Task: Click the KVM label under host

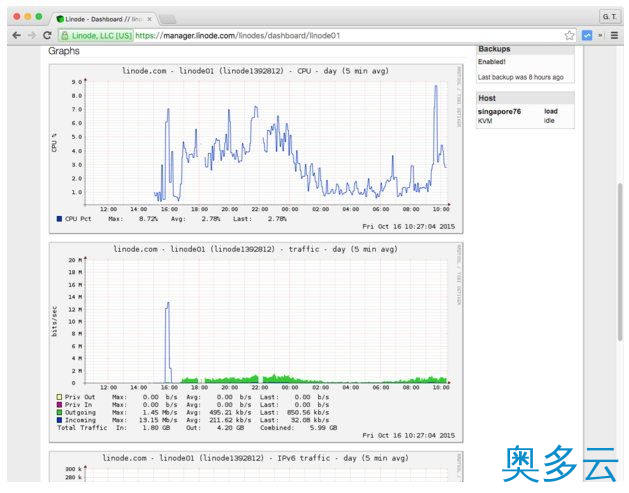Action: pyautogui.click(x=485, y=121)
